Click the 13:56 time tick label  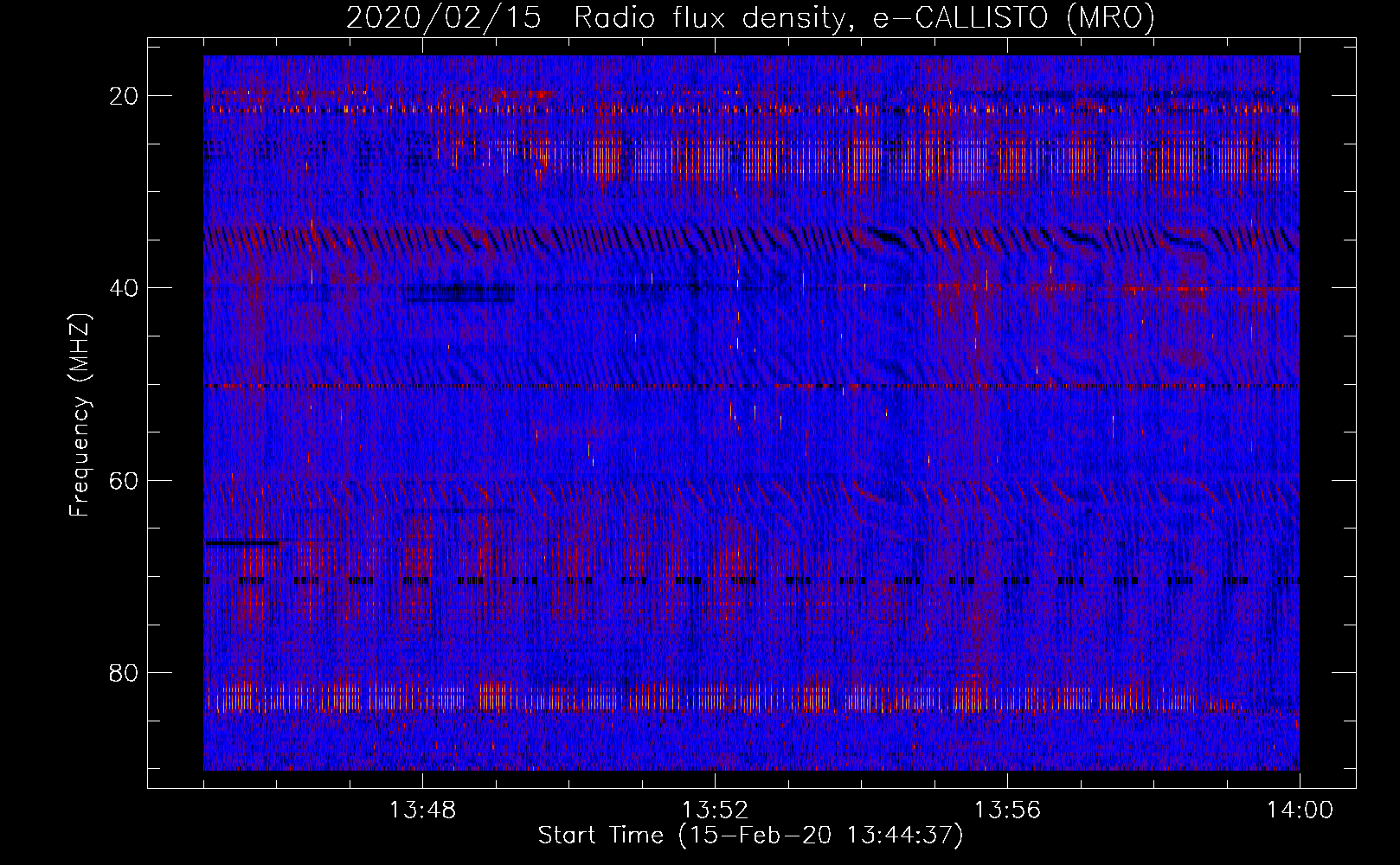pos(1007,811)
